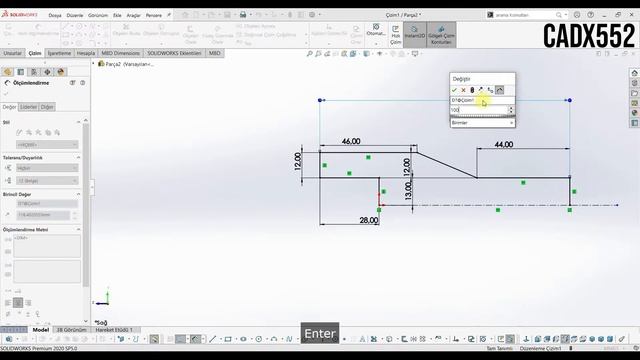Click the reverse dimension direction icon in Değiştir
The height and width of the screenshot is (360, 640).
pyautogui.click(x=481, y=90)
